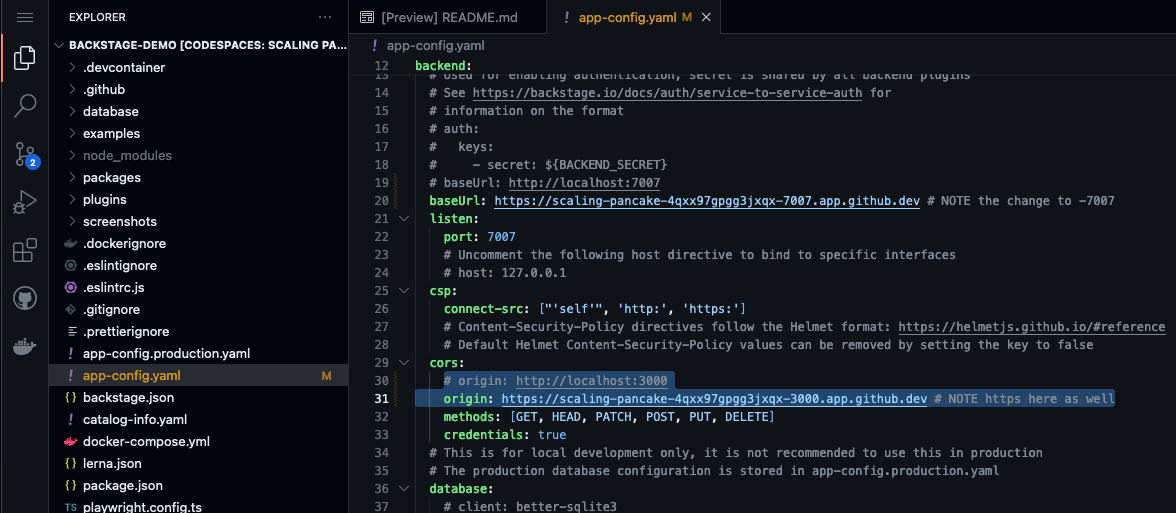Click the methods list on line 32
The height and width of the screenshot is (513, 1176).
[x=642, y=416]
